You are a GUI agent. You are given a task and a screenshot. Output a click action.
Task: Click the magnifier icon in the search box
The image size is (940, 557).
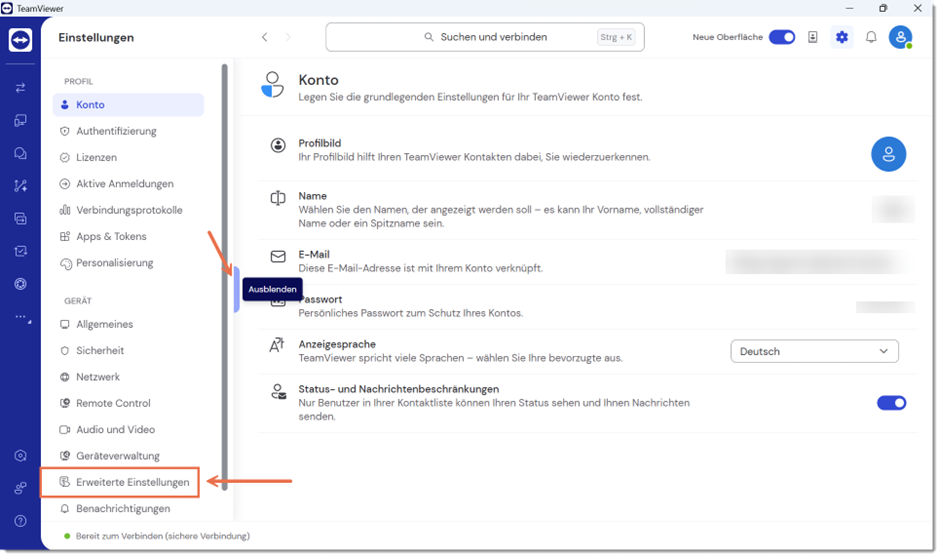(429, 37)
